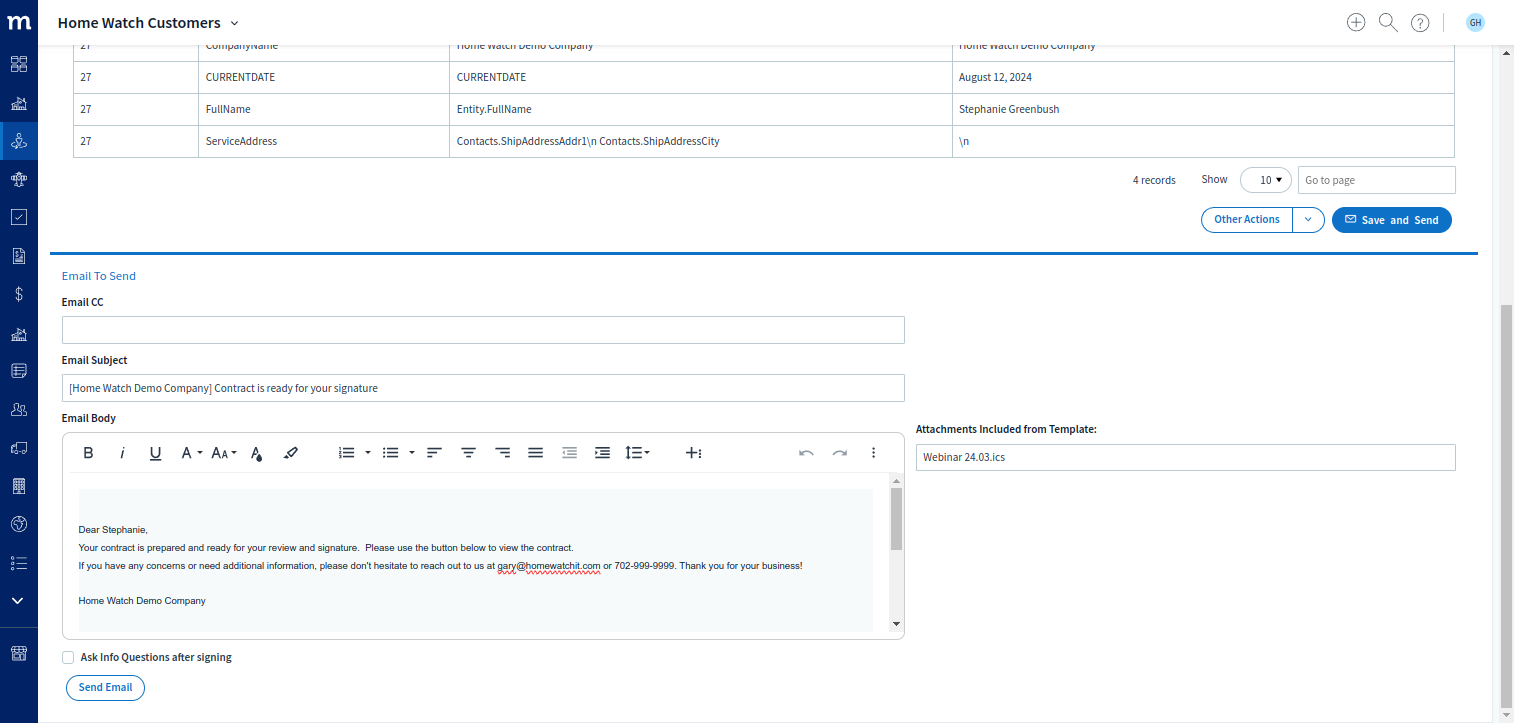Image resolution: width=1514 pixels, height=723 pixels.
Task: Open the insert more options tool
Action: [693, 453]
